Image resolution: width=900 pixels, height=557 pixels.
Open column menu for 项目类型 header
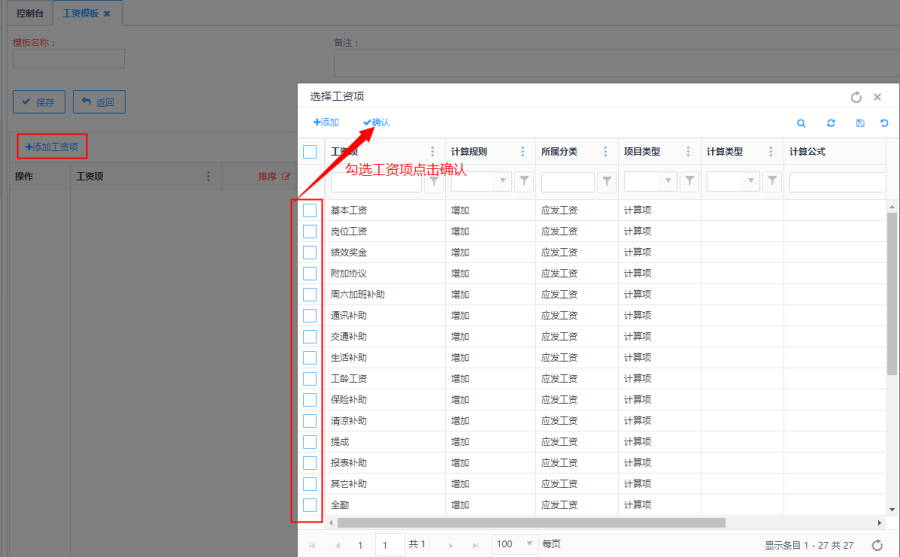pos(688,152)
